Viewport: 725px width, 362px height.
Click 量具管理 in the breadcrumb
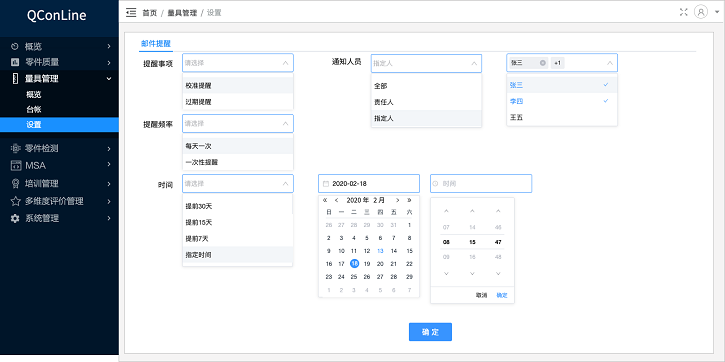(182, 13)
